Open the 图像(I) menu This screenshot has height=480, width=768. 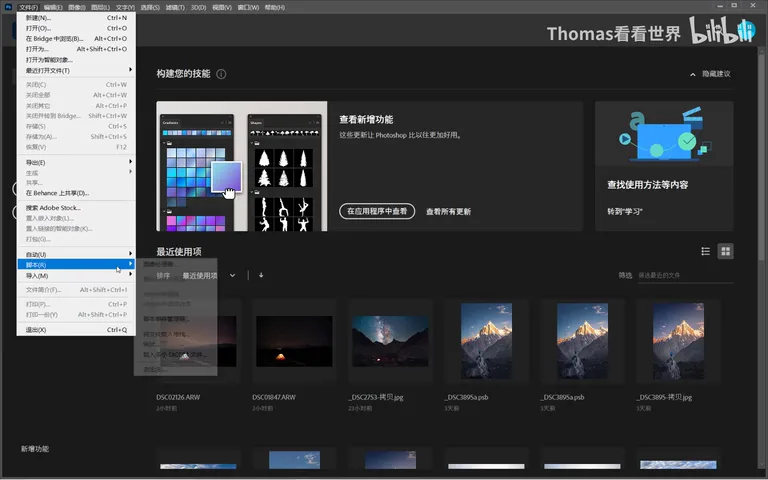tap(76, 7)
